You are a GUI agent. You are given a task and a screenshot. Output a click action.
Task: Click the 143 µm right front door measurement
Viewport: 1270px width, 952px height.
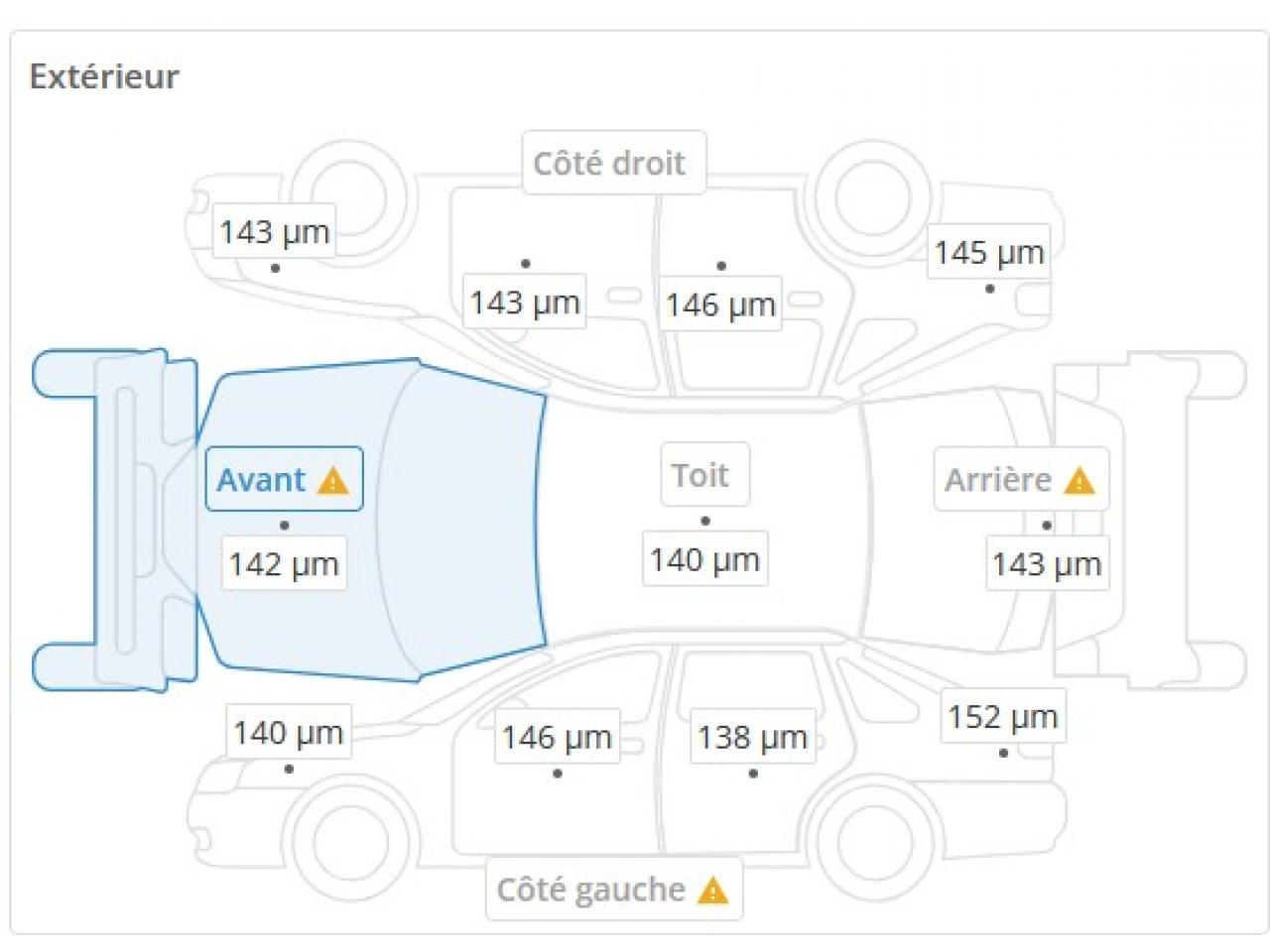[x=525, y=301]
